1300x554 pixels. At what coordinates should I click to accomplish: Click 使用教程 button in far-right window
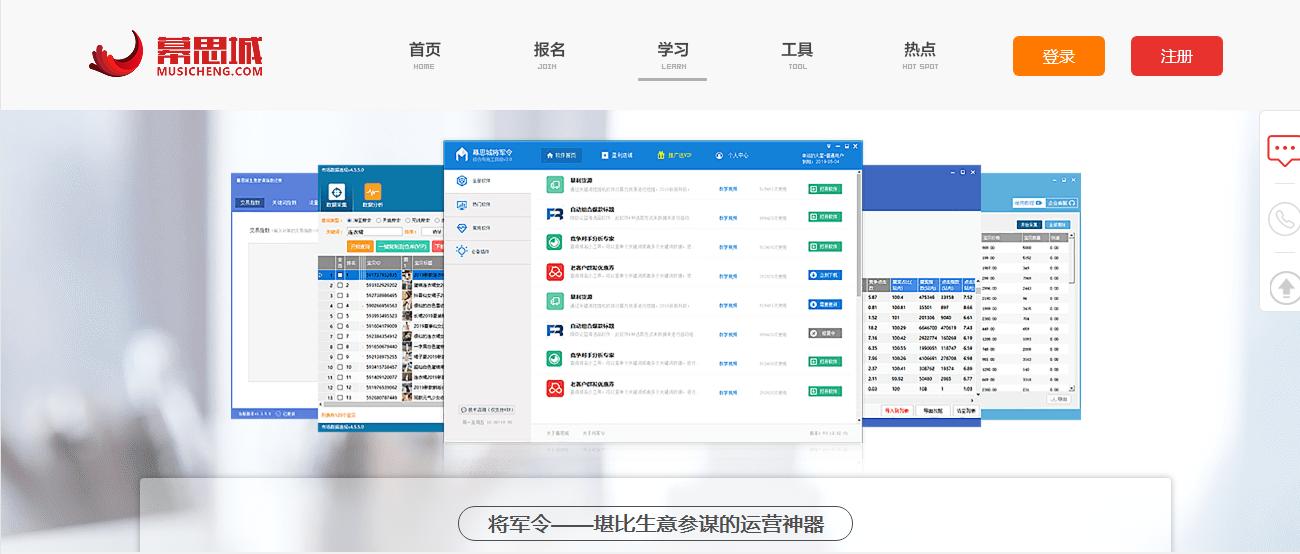pyautogui.click(x=1028, y=202)
